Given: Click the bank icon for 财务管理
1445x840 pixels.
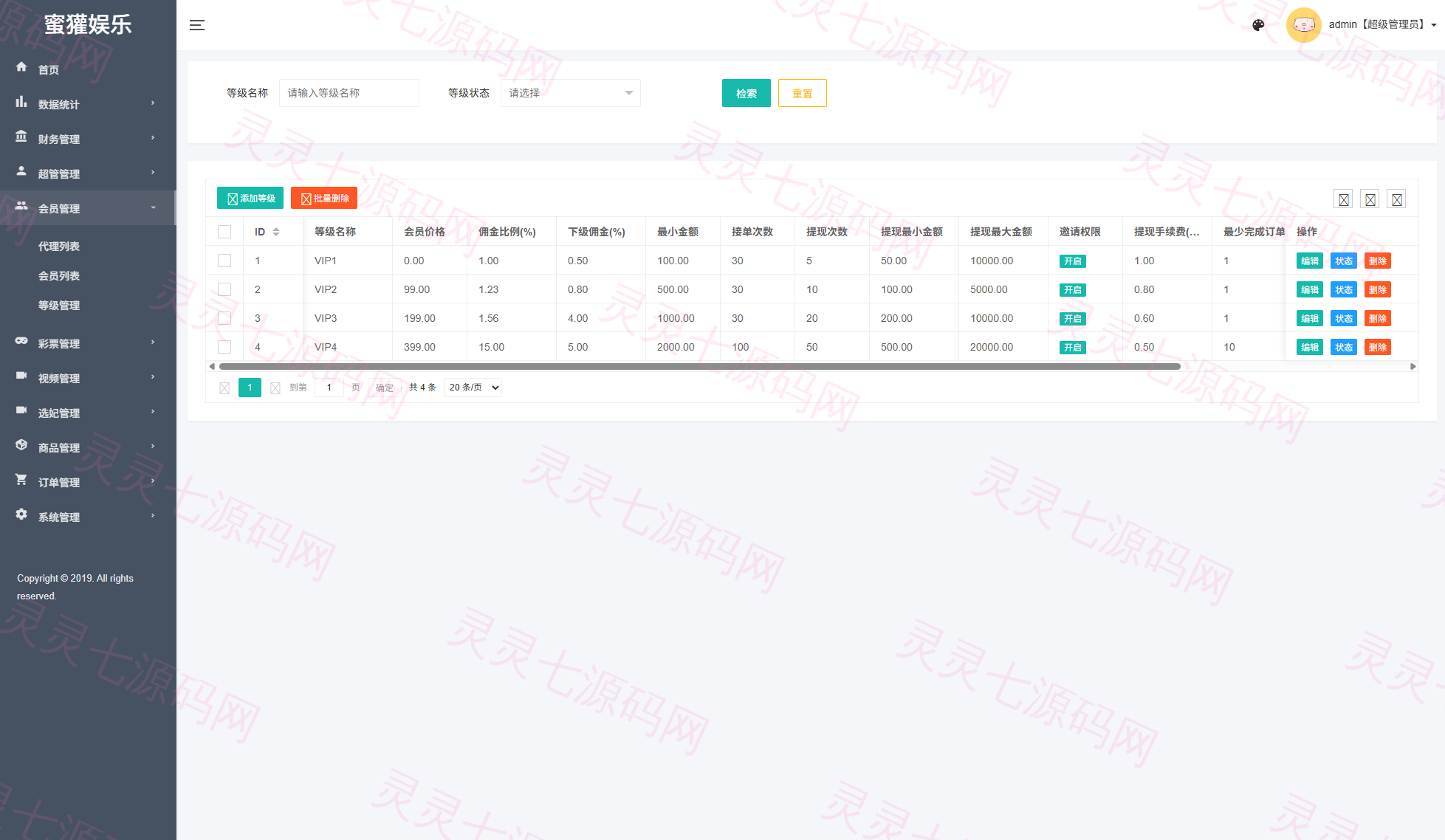Looking at the screenshot, I should point(21,137).
